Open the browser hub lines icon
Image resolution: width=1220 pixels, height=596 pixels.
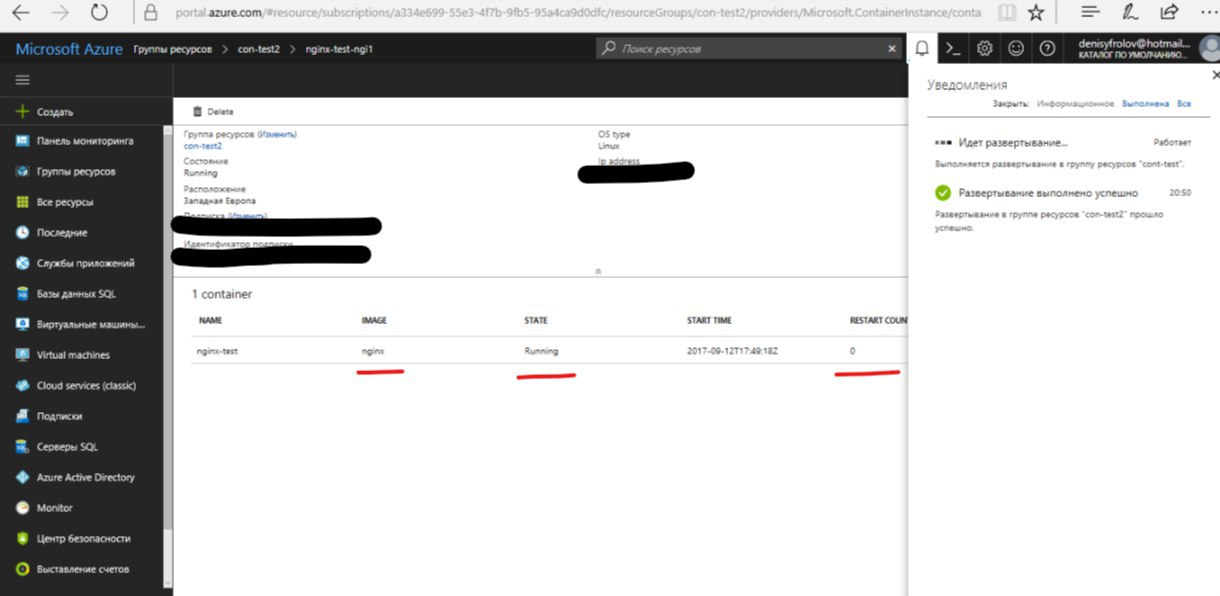coord(1091,13)
